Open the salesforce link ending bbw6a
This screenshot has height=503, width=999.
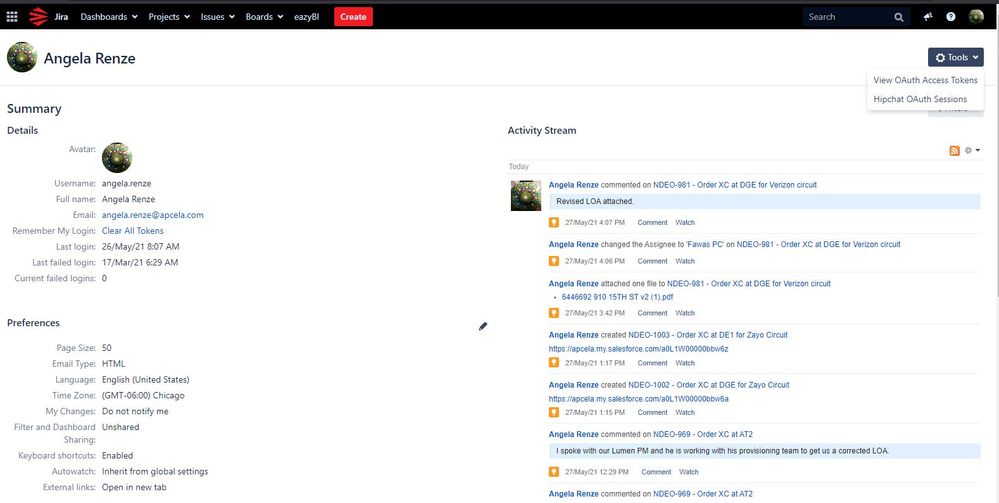coord(638,399)
